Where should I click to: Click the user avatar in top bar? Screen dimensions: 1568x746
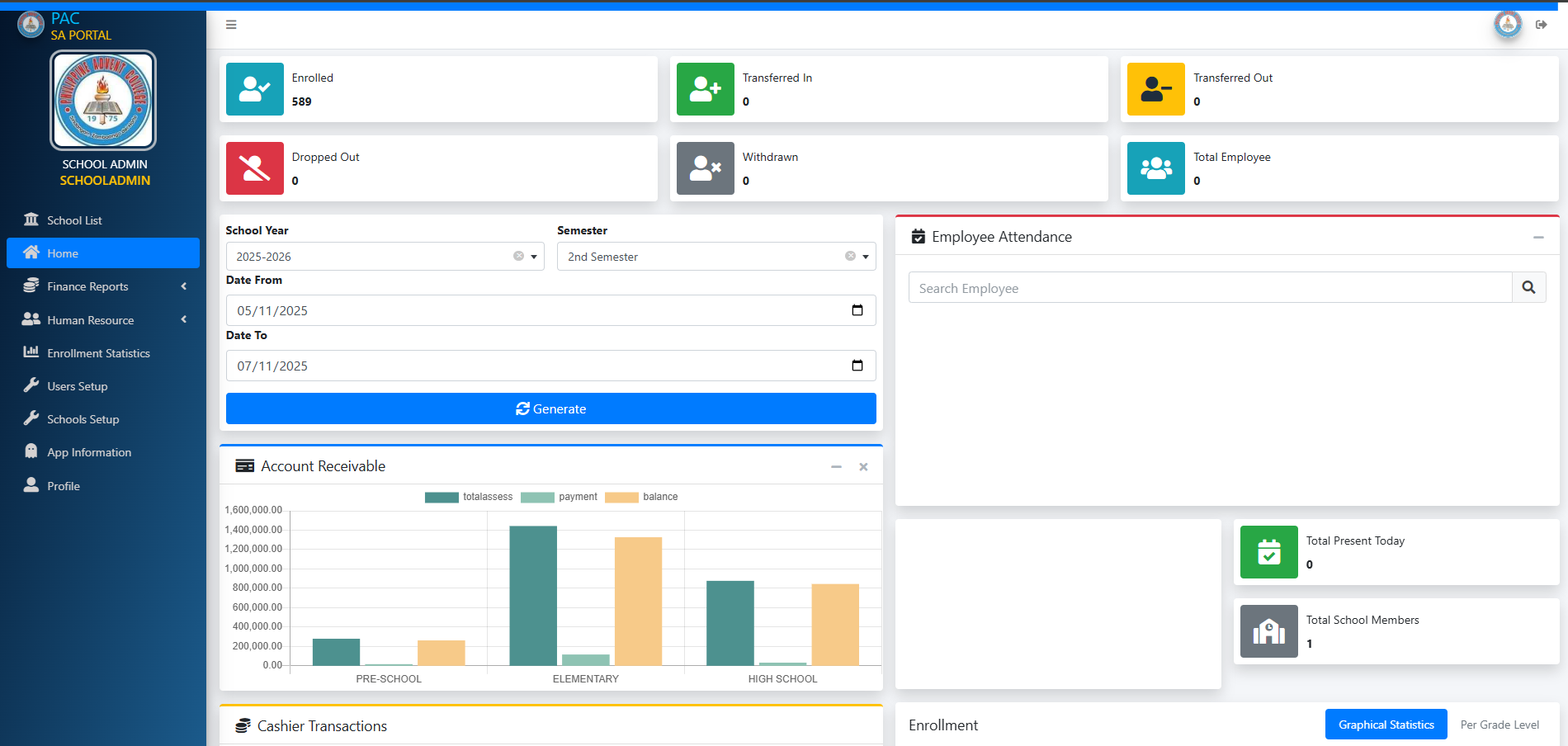pos(1508,24)
